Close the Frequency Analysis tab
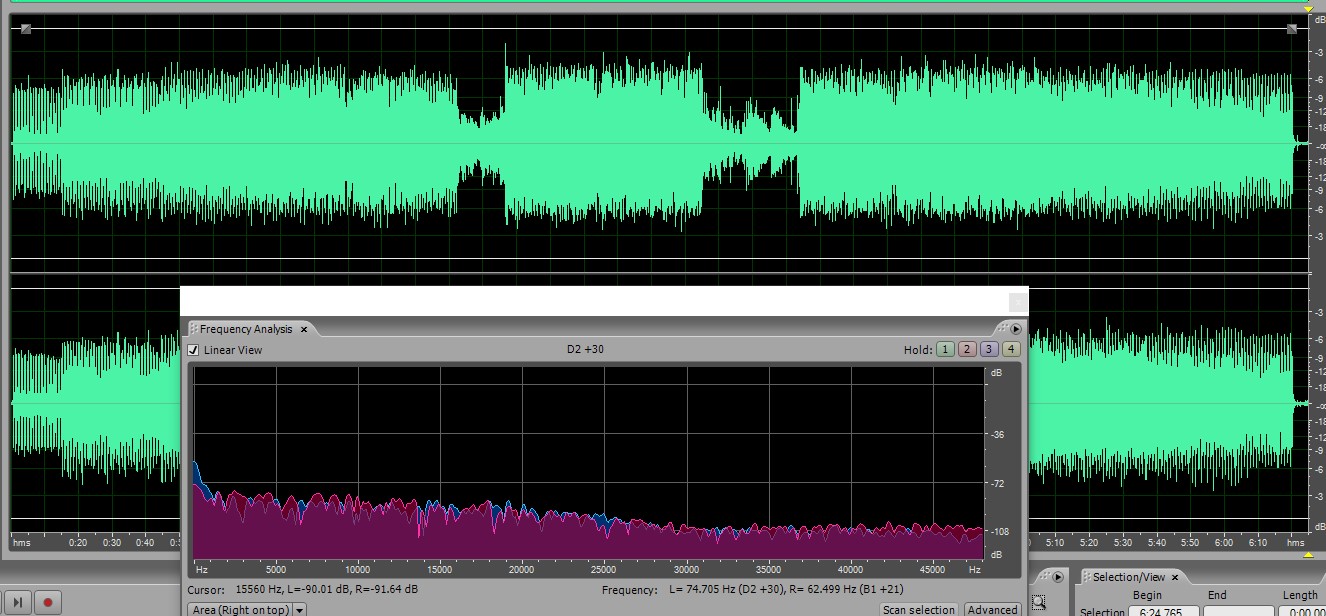This screenshot has width=1326, height=616. click(304, 329)
